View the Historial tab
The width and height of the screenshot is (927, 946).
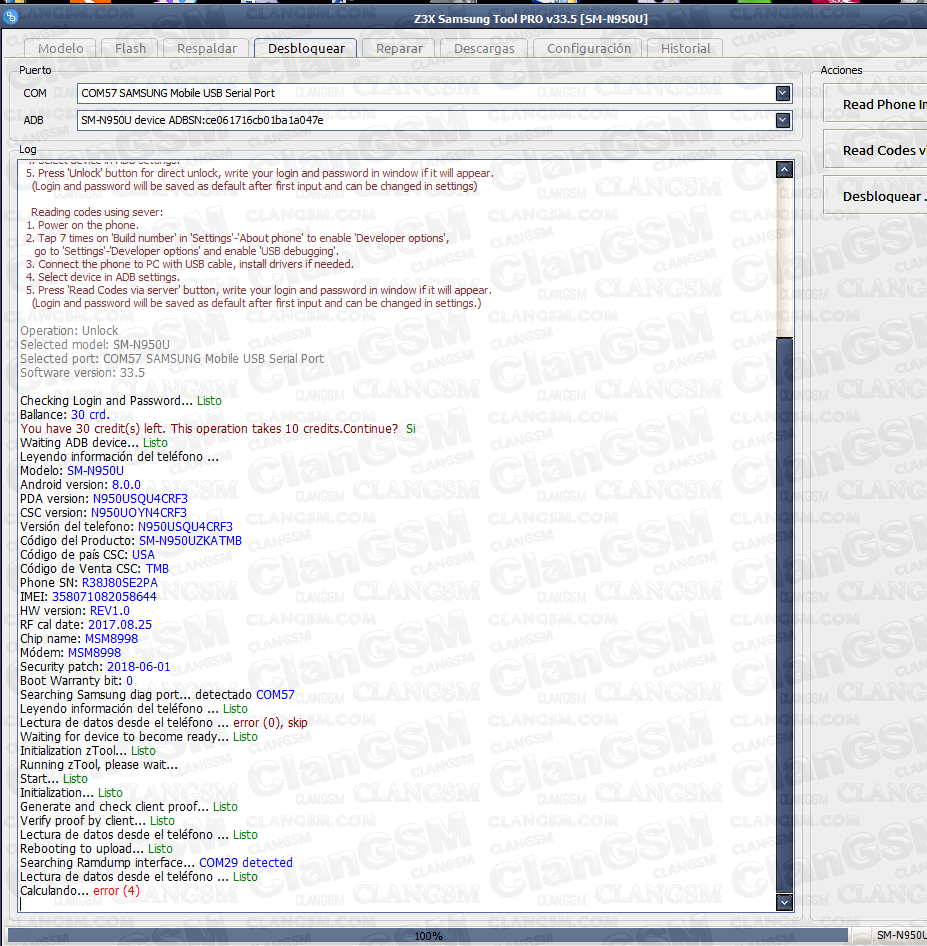pyautogui.click(x=685, y=48)
